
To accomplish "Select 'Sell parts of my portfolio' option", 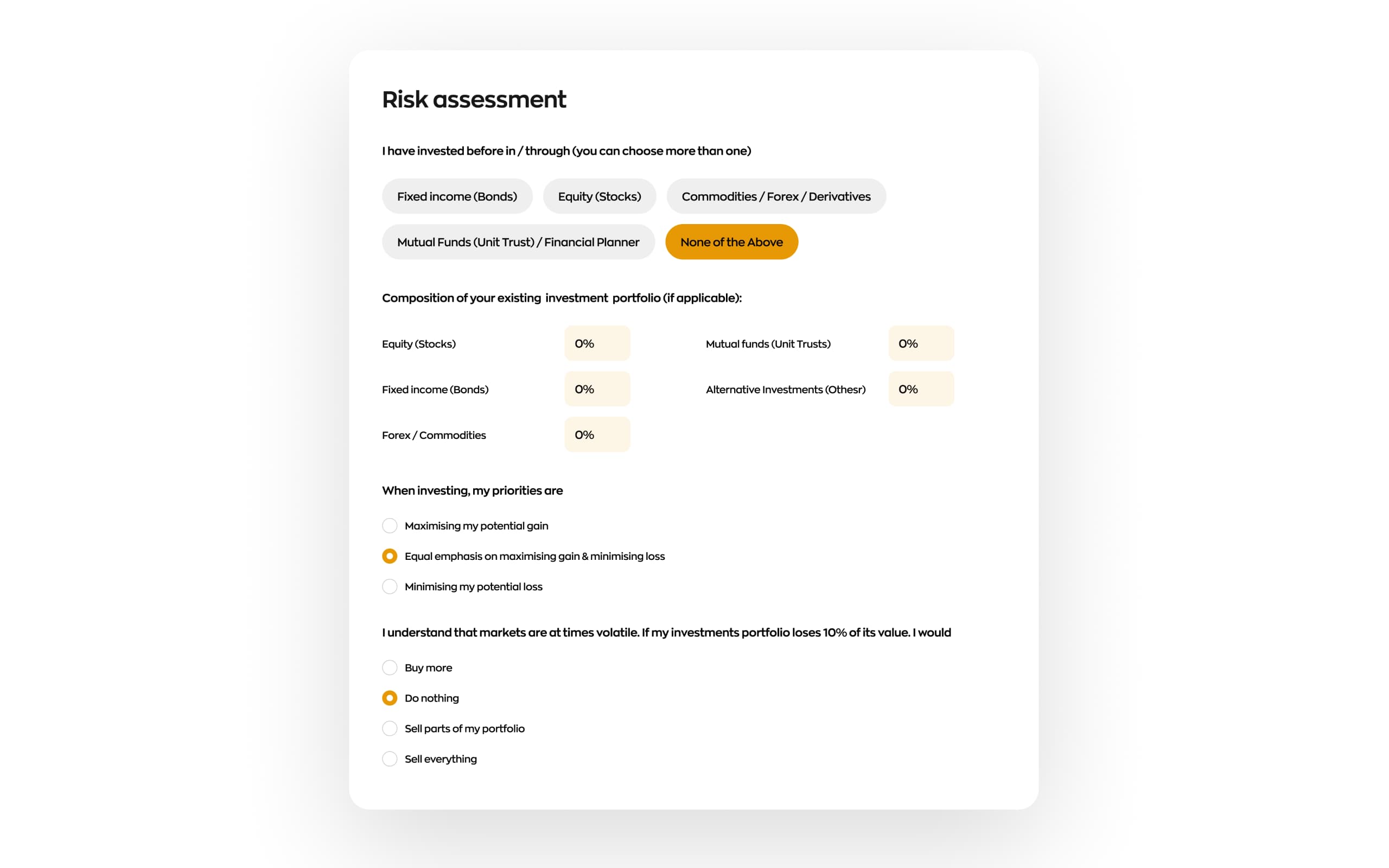I will click(x=390, y=728).
